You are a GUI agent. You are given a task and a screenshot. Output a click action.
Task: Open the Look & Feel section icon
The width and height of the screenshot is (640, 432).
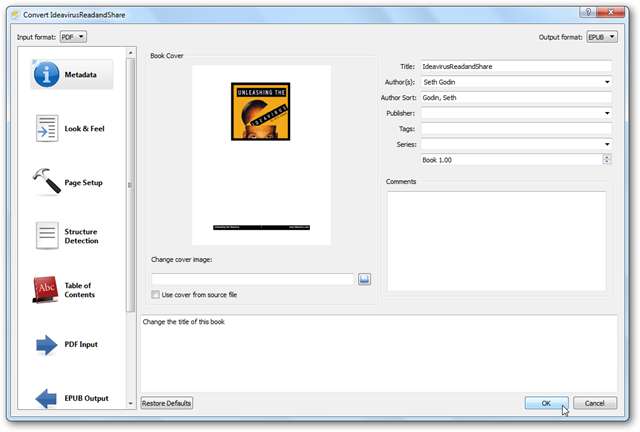coord(47,128)
